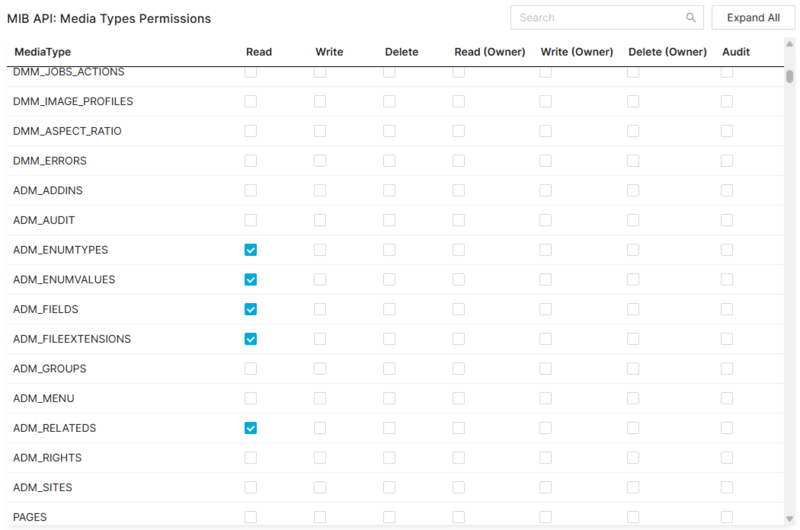800x530 pixels.
Task: Click the search magnifier icon
Action: tap(690, 18)
